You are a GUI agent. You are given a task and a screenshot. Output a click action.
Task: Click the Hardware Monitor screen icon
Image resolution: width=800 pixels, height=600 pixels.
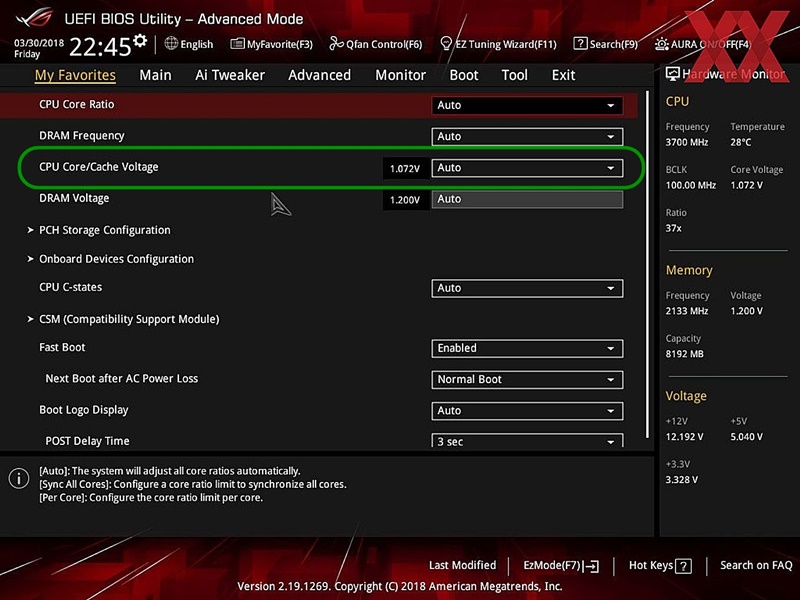pyautogui.click(x=672, y=74)
